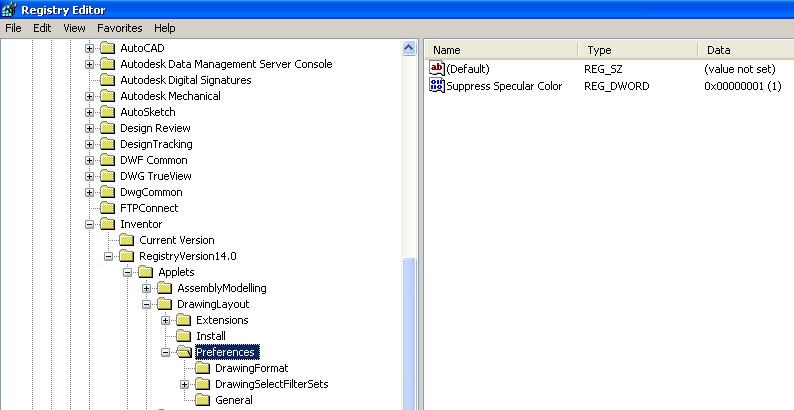Screen dimensions: 794x410
Task: Select Autodesk Digital Signatures folder icon
Action: tap(107, 80)
